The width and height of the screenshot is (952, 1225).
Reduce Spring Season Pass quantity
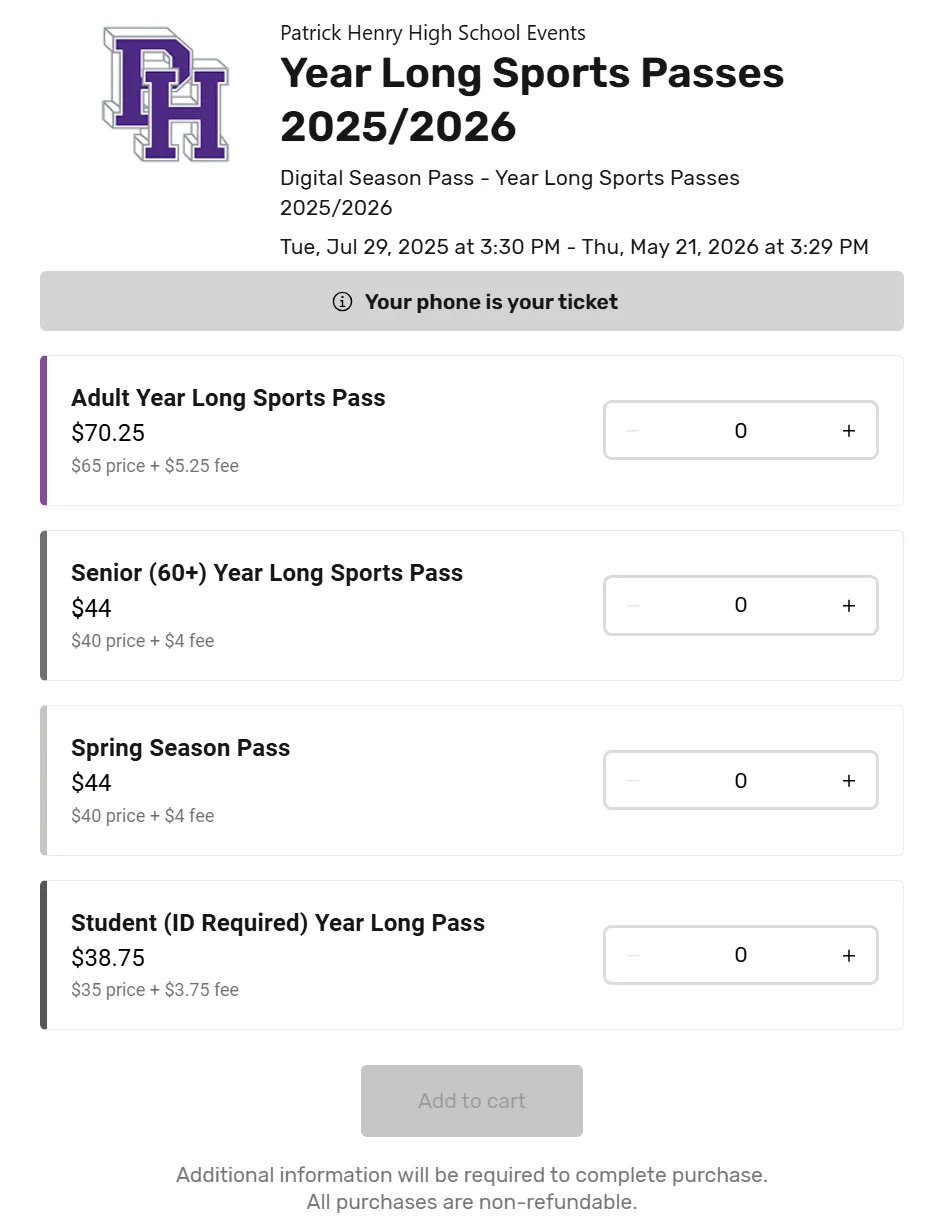pyautogui.click(x=632, y=781)
